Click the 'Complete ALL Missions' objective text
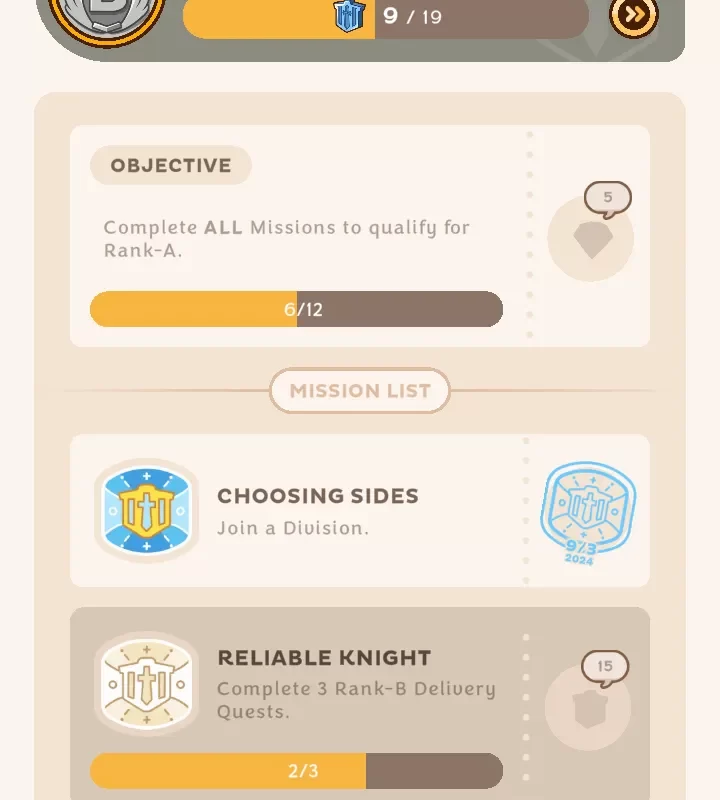 [x=287, y=239]
